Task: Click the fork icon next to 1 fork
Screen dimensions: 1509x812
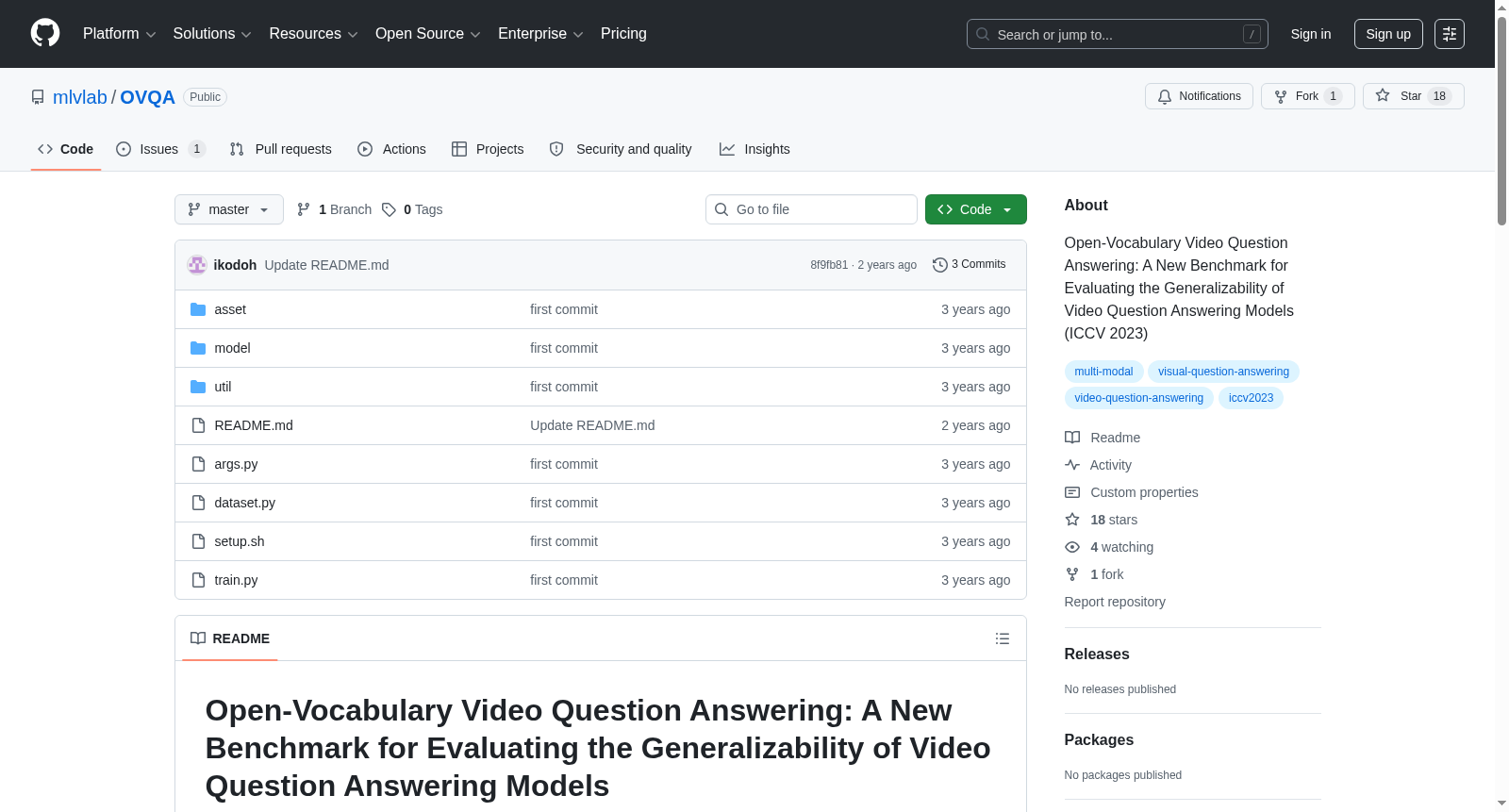Action: [x=1072, y=574]
